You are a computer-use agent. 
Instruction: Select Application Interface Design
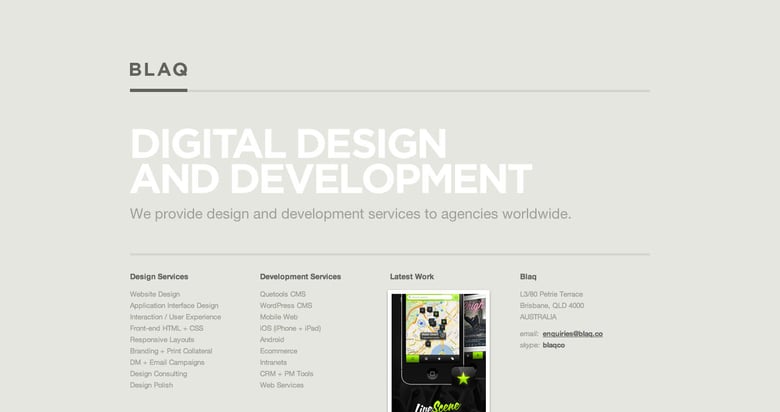tap(174, 305)
